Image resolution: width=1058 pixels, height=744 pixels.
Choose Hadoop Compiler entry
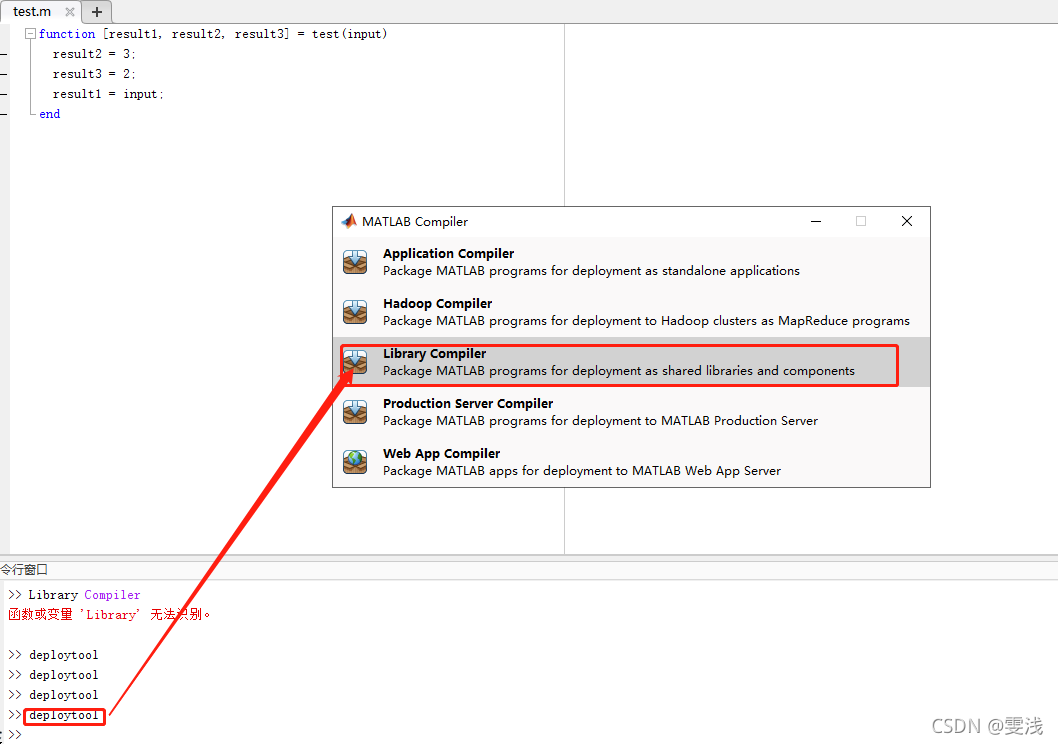pos(632,312)
